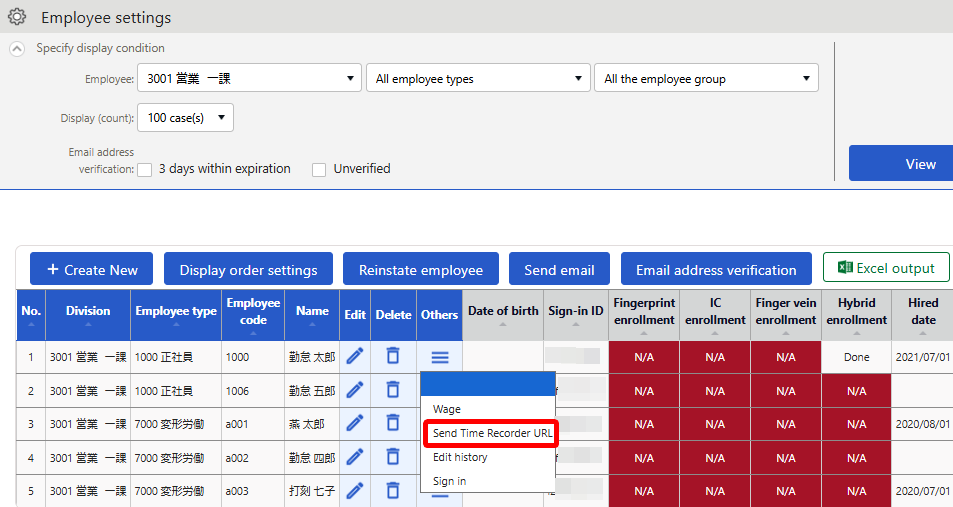953x507 pixels.
Task: Edit employee a001 with pencil icon
Action: tap(355, 423)
